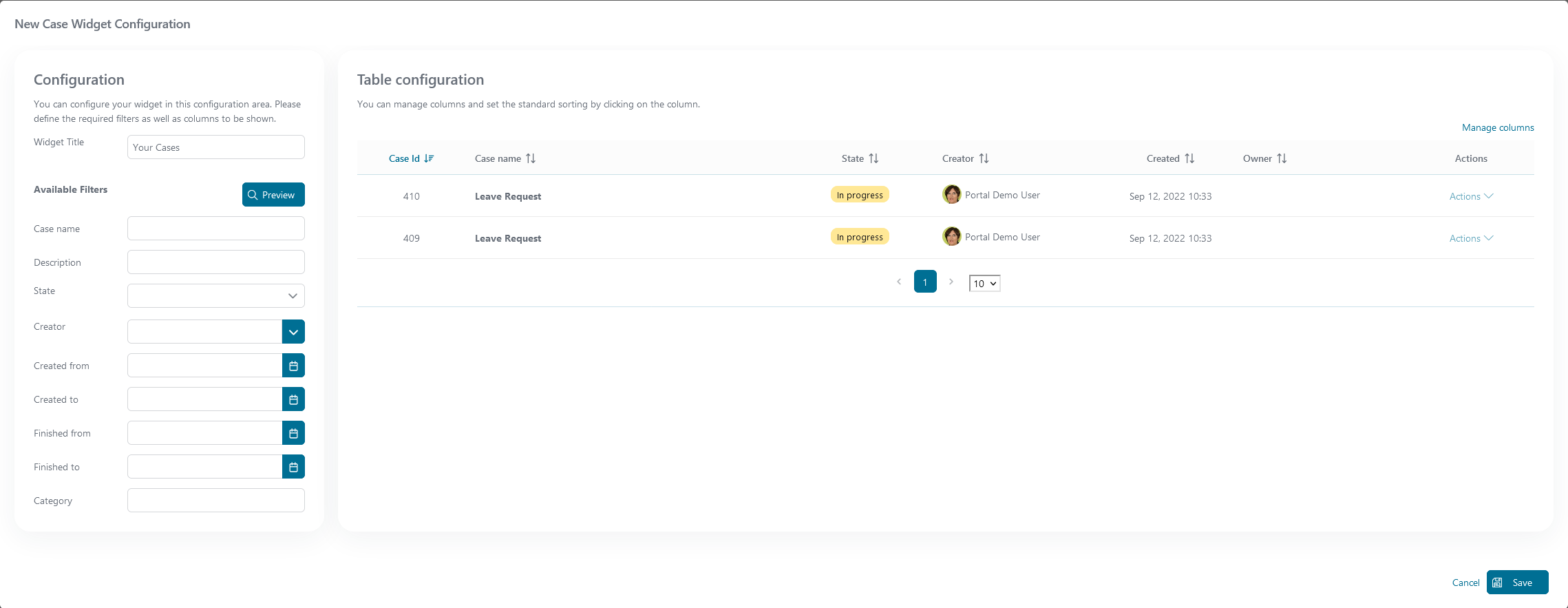Viewport: 1568px width, 608px height.
Task: Open Manage columns link
Action: pos(1498,127)
